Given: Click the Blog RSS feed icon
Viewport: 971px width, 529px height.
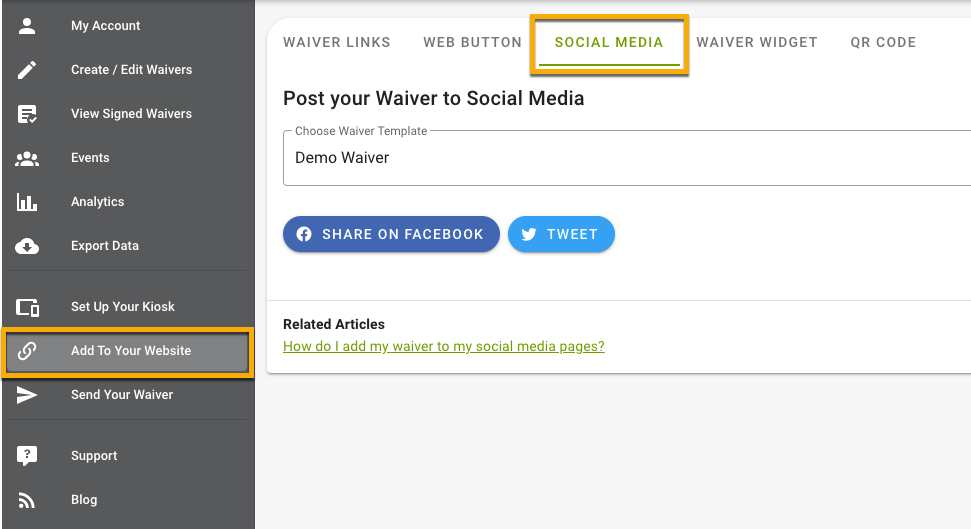Looking at the screenshot, I should 27,501.
